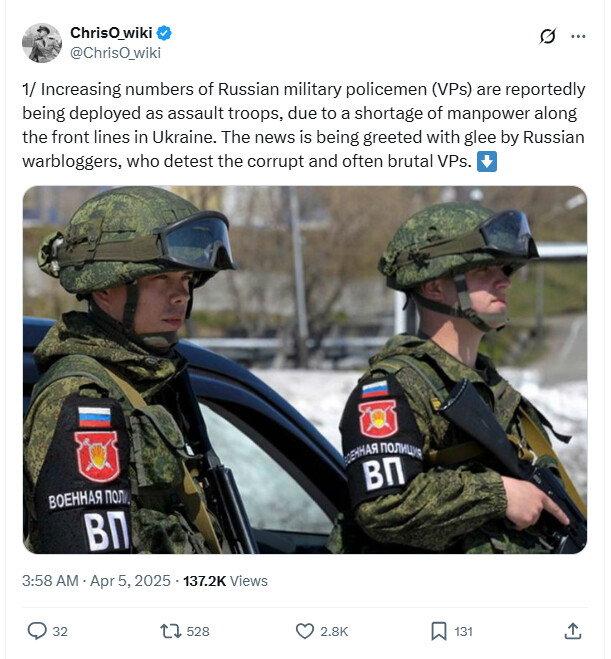Click the share upload arrow icon
The height and width of the screenshot is (659, 611).
click(x=573, y=631)
